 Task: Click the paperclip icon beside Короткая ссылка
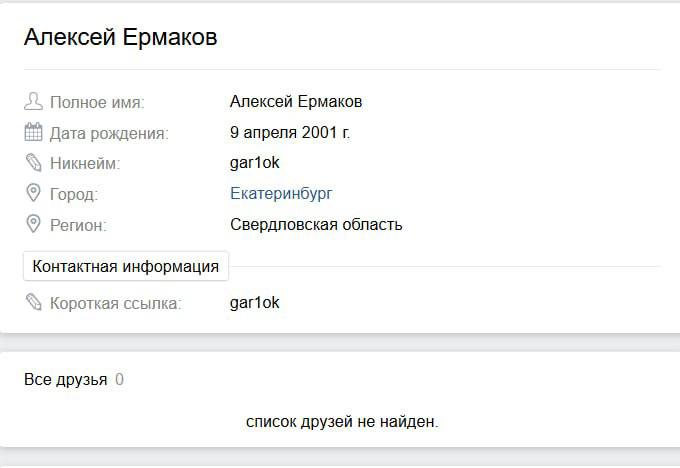click(33, 302)
